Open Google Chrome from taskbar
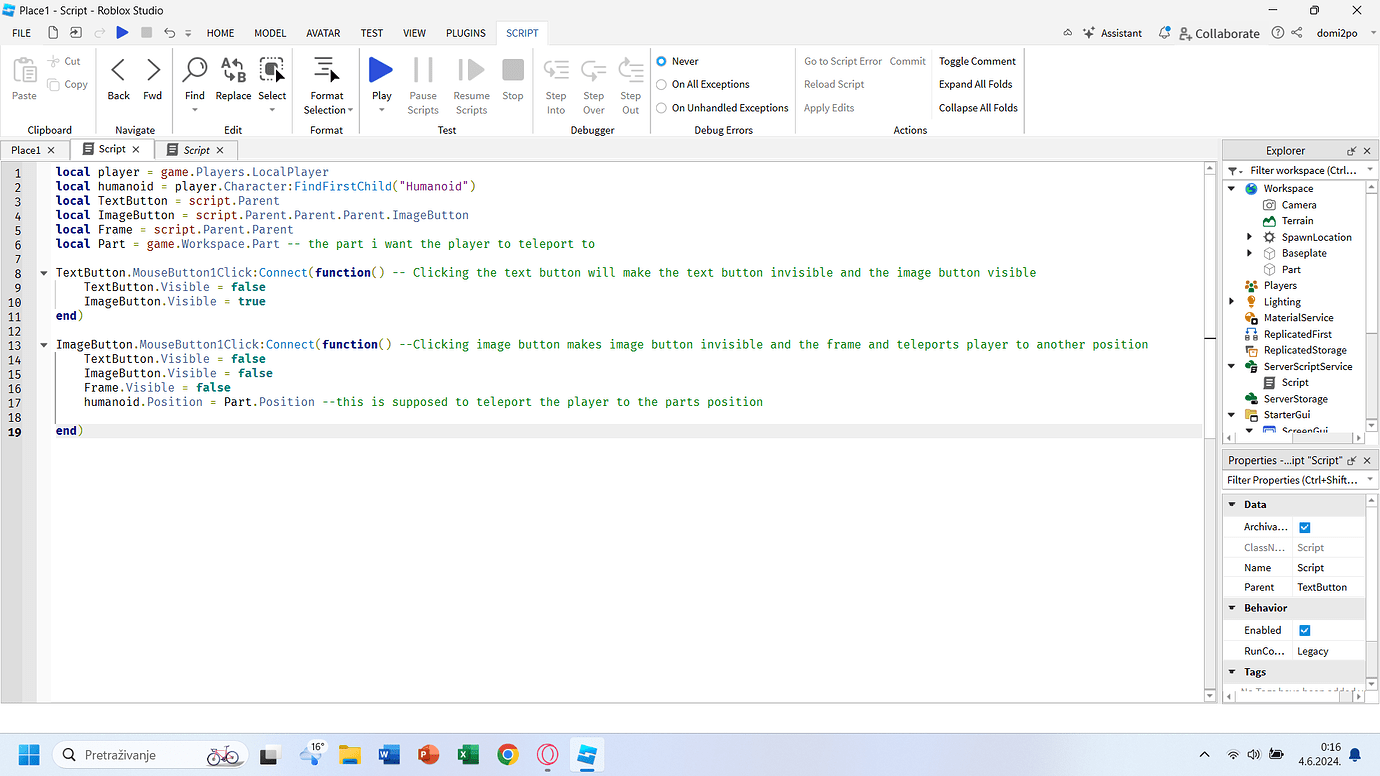 (x=508, y=755)
